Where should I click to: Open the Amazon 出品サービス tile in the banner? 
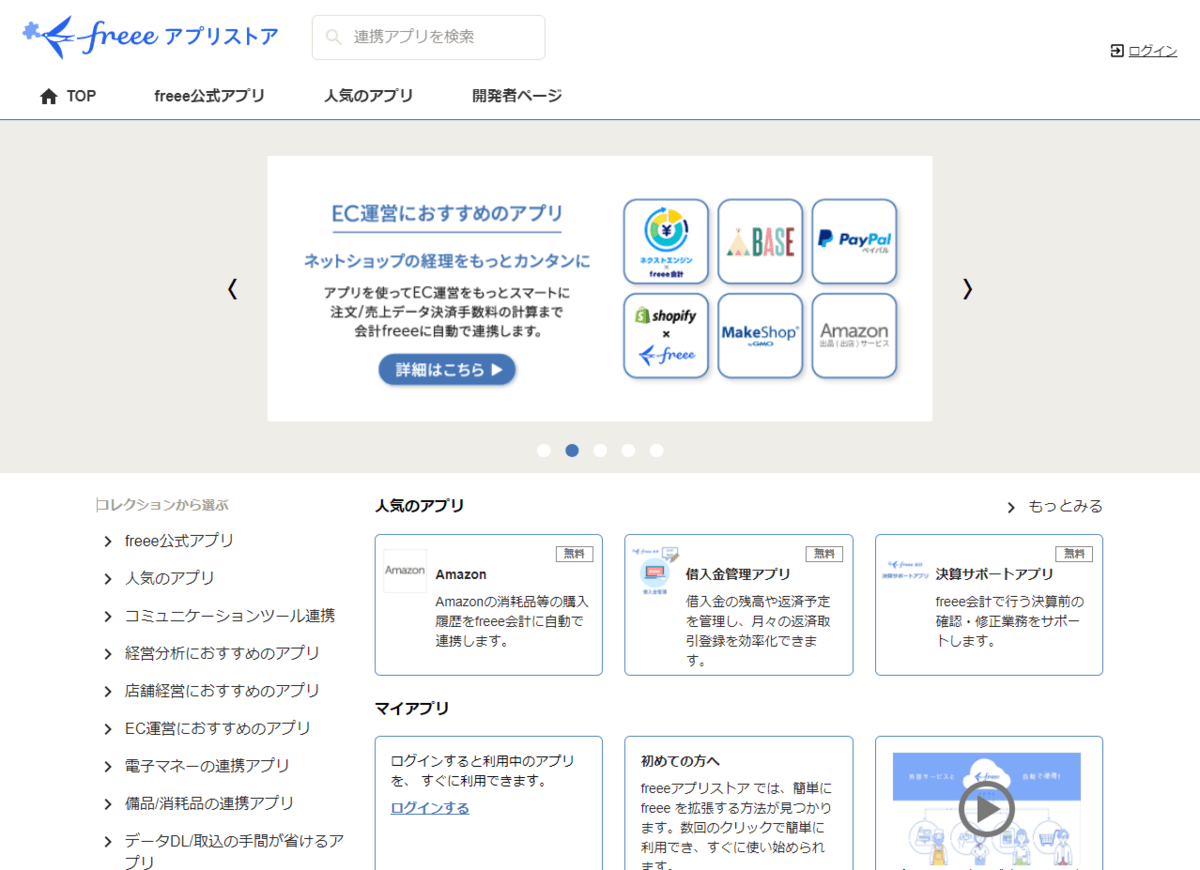point(854,335)
